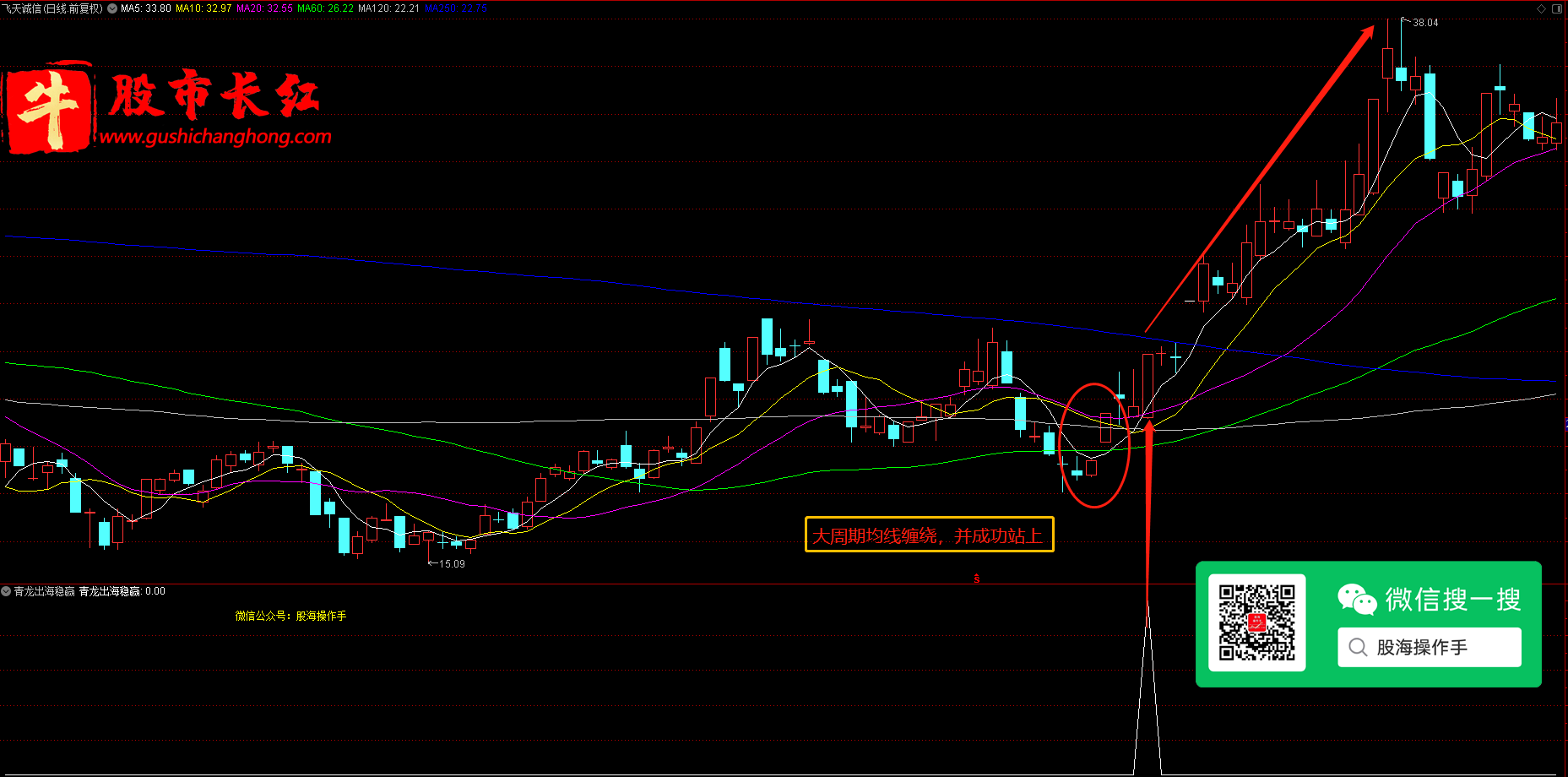1568x777 pixels.
Task: Click the small red S marker
Action: point(977,579)
